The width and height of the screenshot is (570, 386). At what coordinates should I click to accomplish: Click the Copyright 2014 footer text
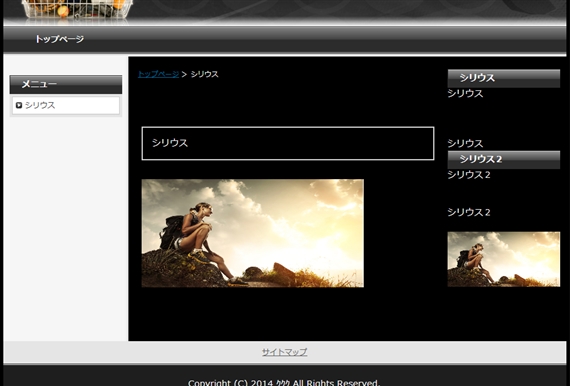point(284,382)
